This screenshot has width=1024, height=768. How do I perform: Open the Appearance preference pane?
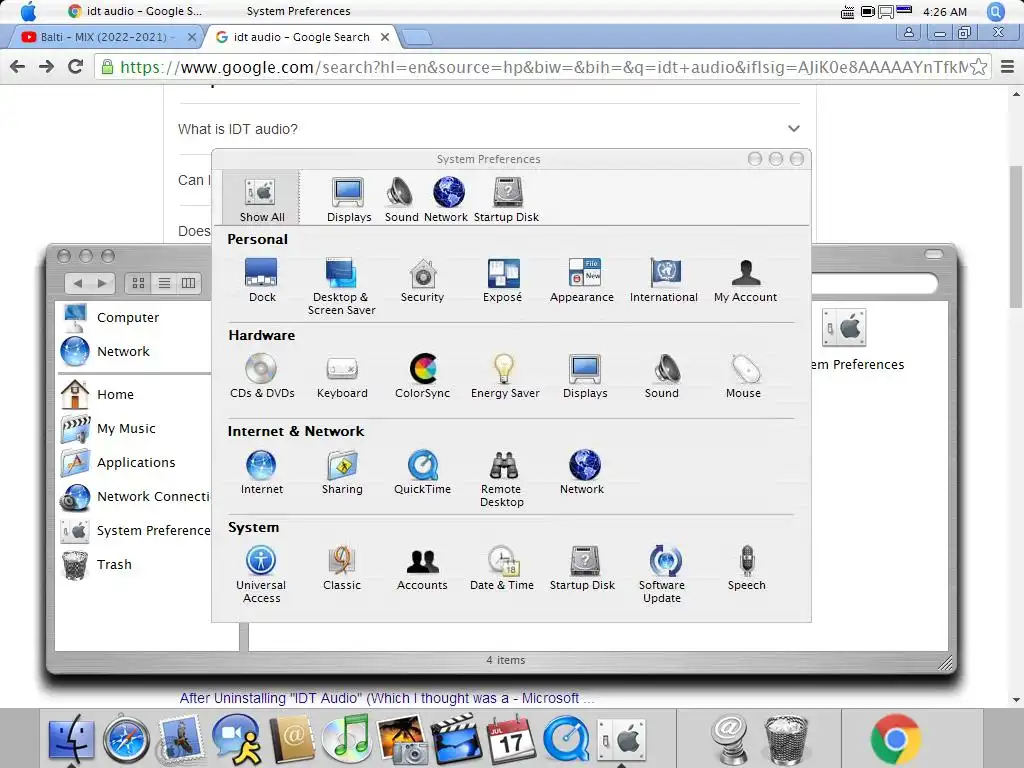[582, 280]
